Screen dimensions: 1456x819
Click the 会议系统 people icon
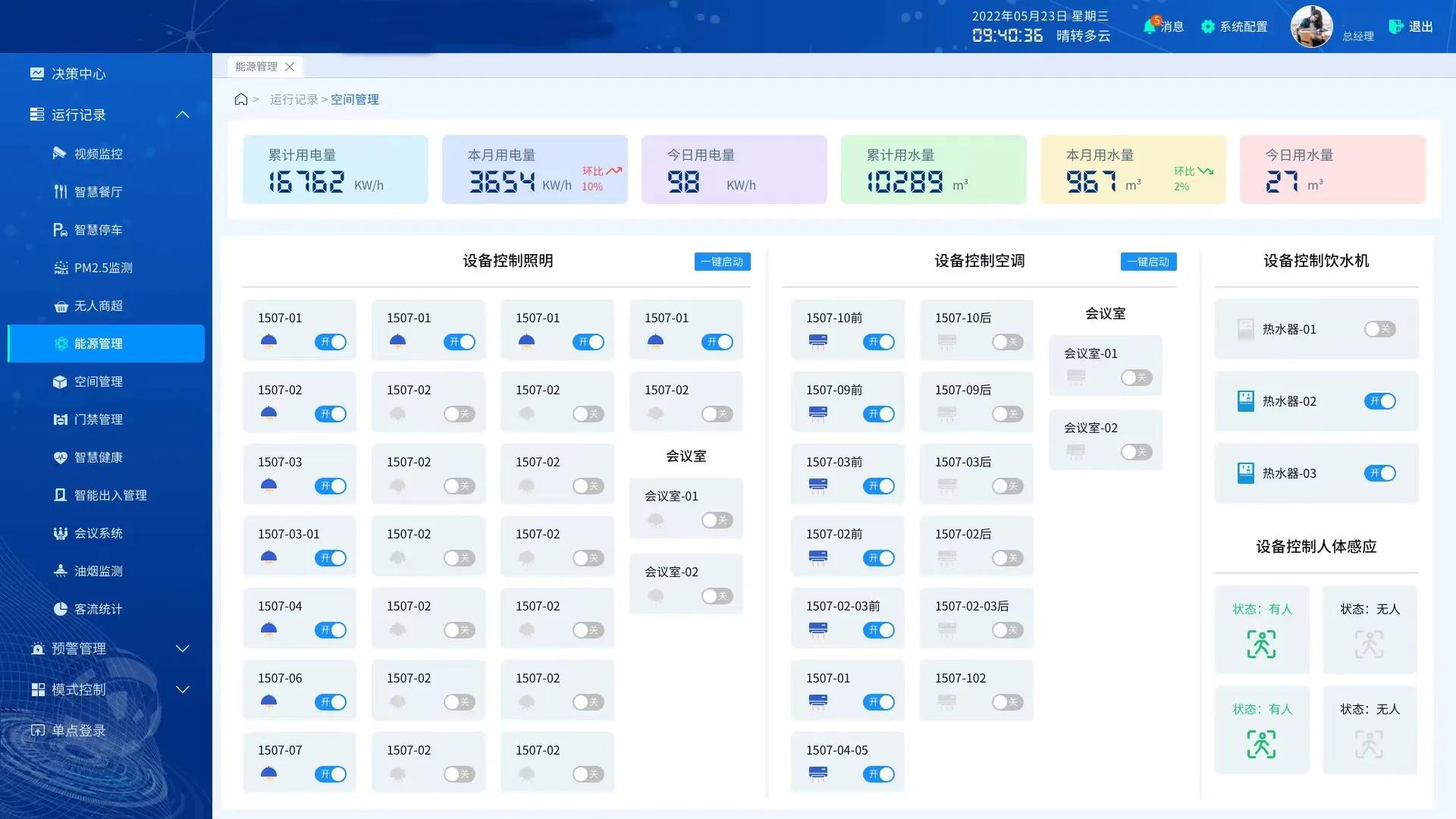(61, 533)
